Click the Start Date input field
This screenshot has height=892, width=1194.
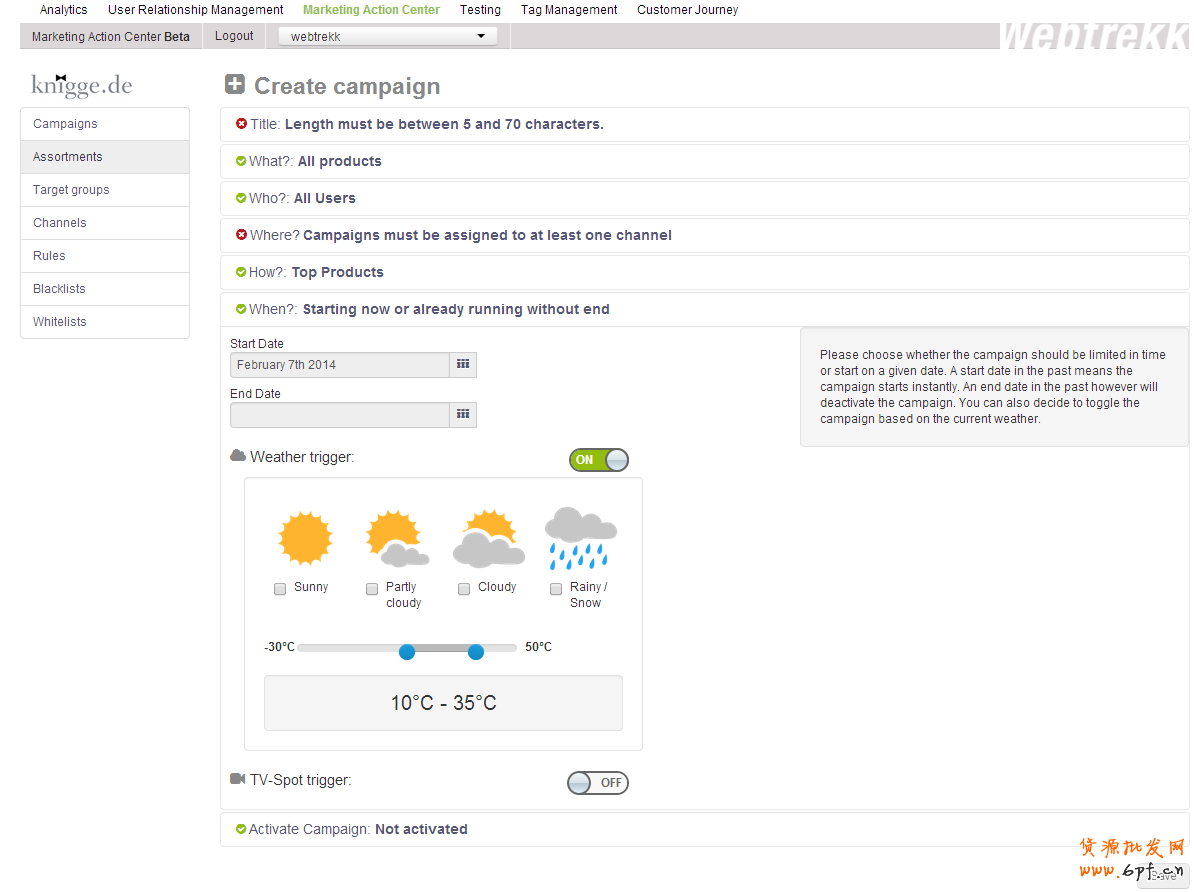tap(339, 365)
